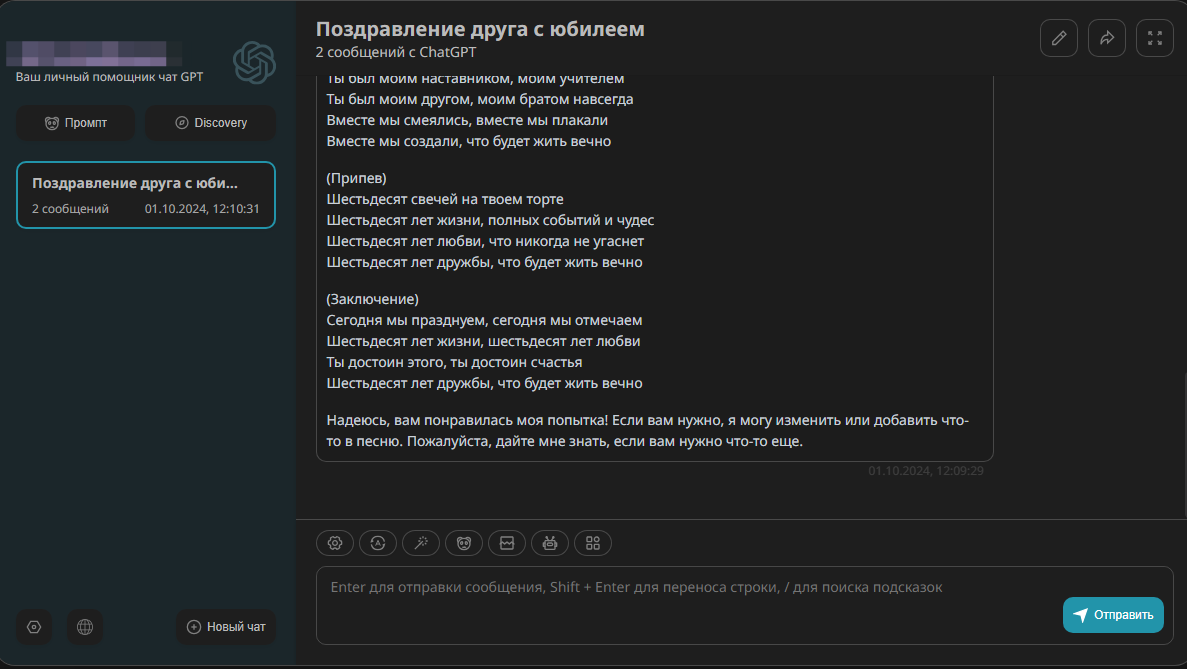Open the Discovery section
The width and height of the screenshot is (1187, 669).
tap(210, 122)
